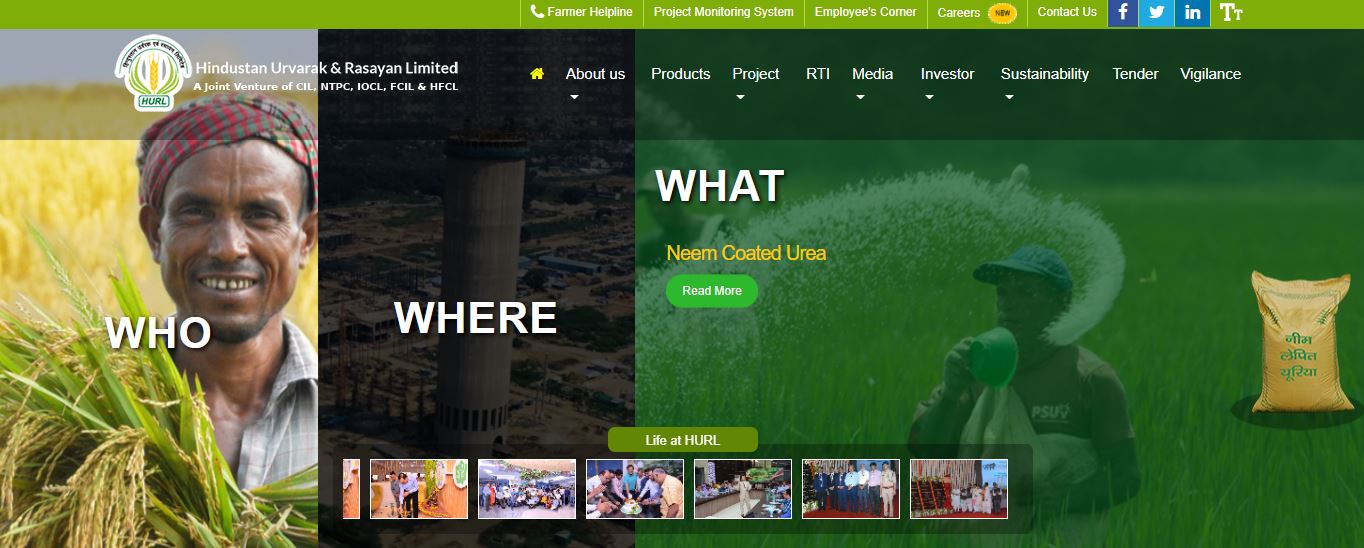Open the Contact Us link
This screenshot has width=1364, height=548.
[1067, 12]
